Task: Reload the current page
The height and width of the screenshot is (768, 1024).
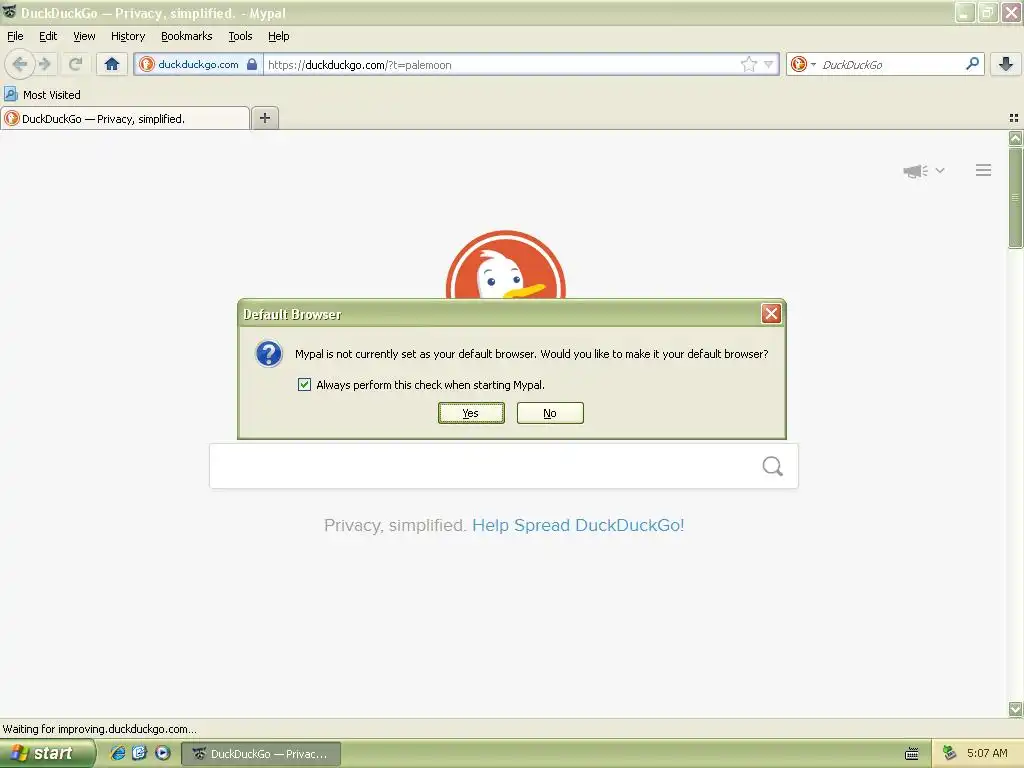Action: pos(75,64)
